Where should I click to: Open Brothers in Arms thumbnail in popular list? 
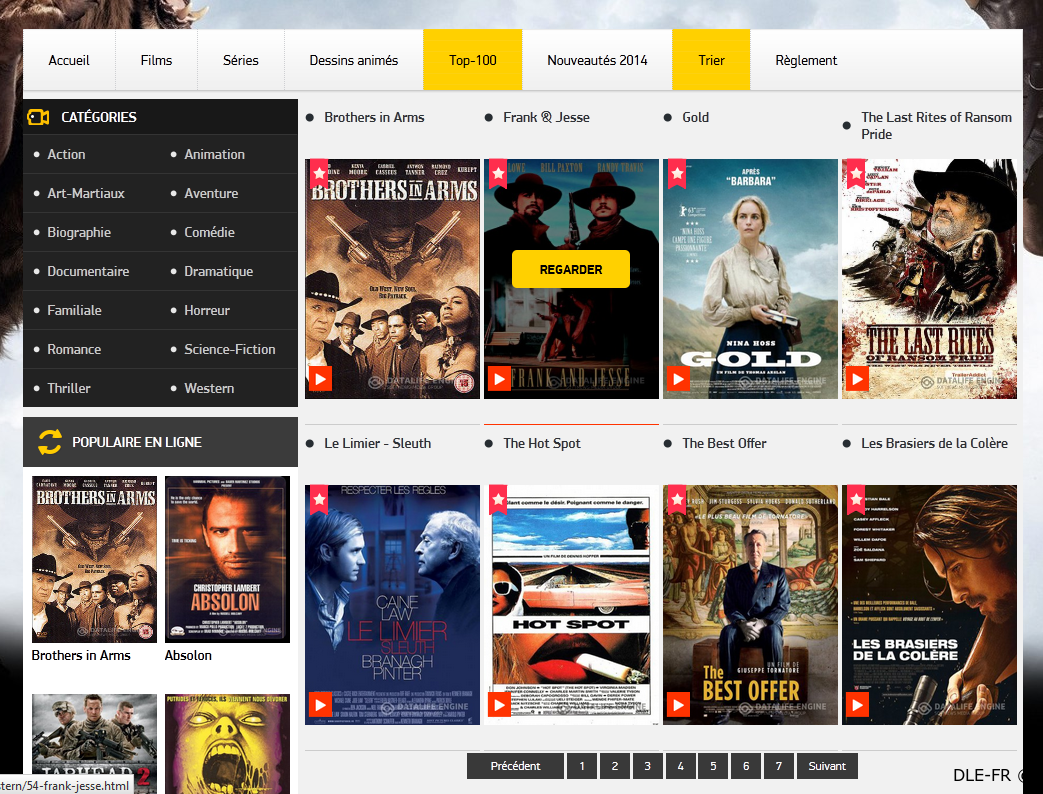tap(94, 559)
